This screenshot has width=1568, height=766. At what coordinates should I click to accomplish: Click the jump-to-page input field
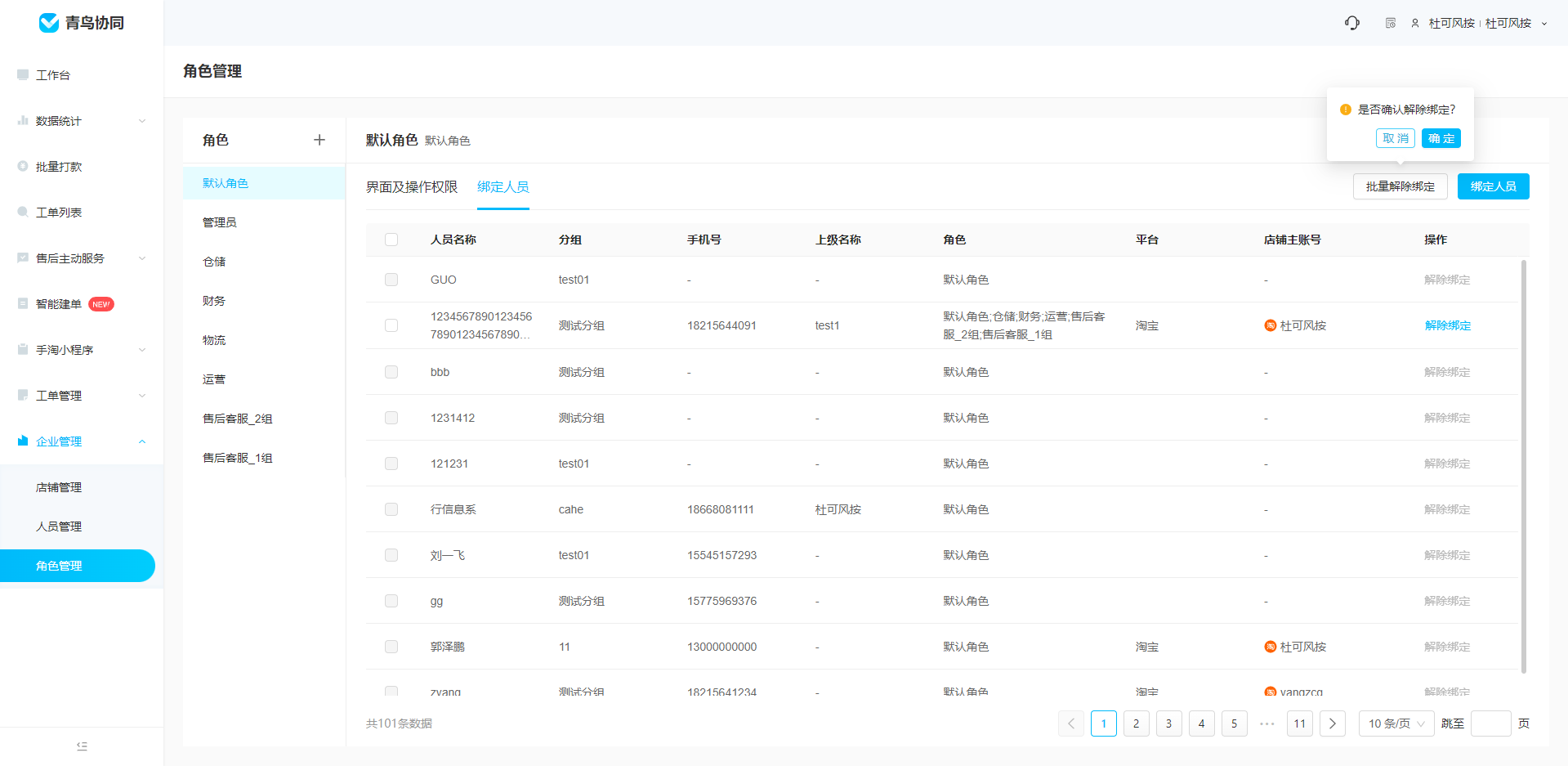1491,723
